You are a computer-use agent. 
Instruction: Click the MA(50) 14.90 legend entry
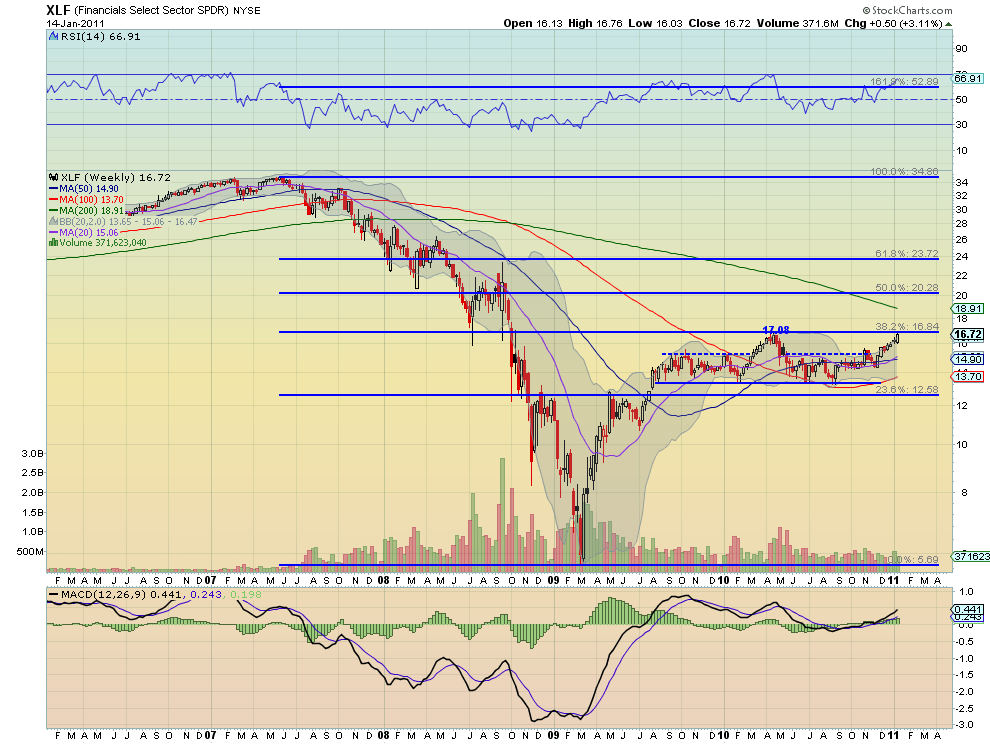[88, 189]
